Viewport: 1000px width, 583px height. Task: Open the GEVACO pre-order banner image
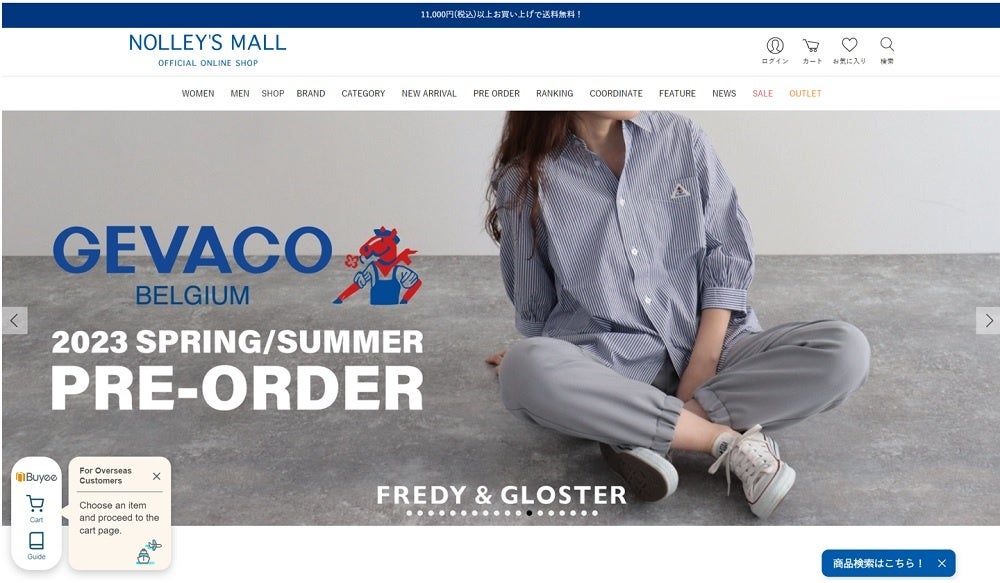coord(501,318)
